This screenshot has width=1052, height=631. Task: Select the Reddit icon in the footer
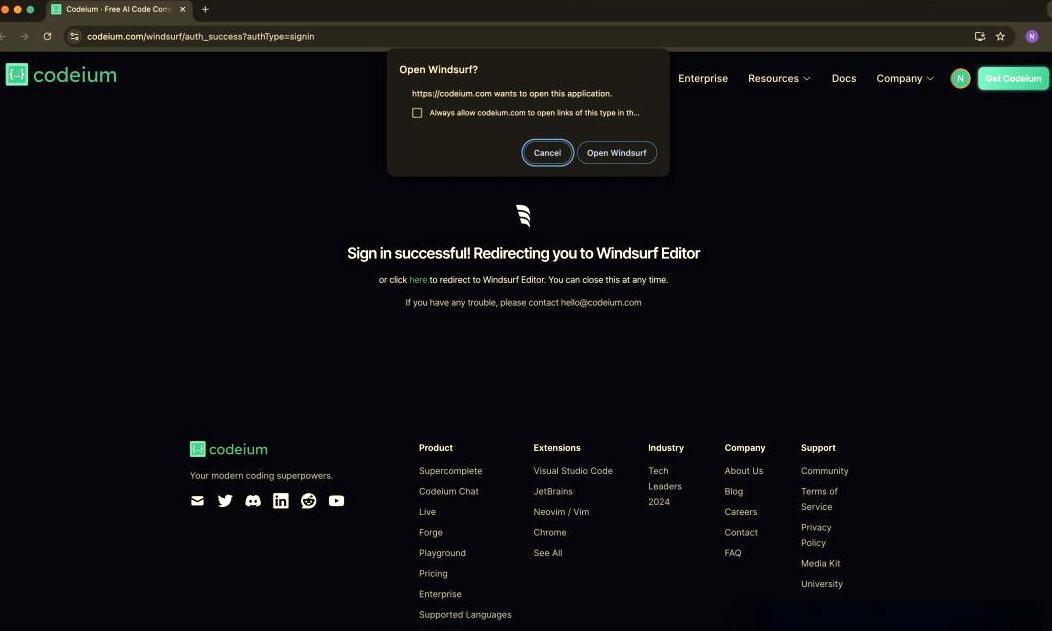309,501
